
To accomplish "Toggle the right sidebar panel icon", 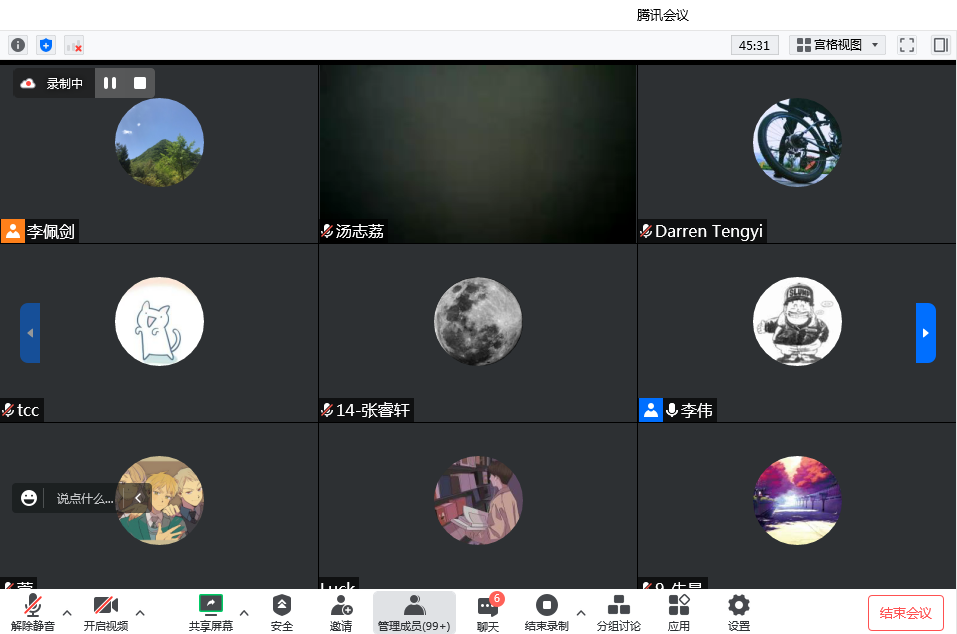I will [940, 45].
